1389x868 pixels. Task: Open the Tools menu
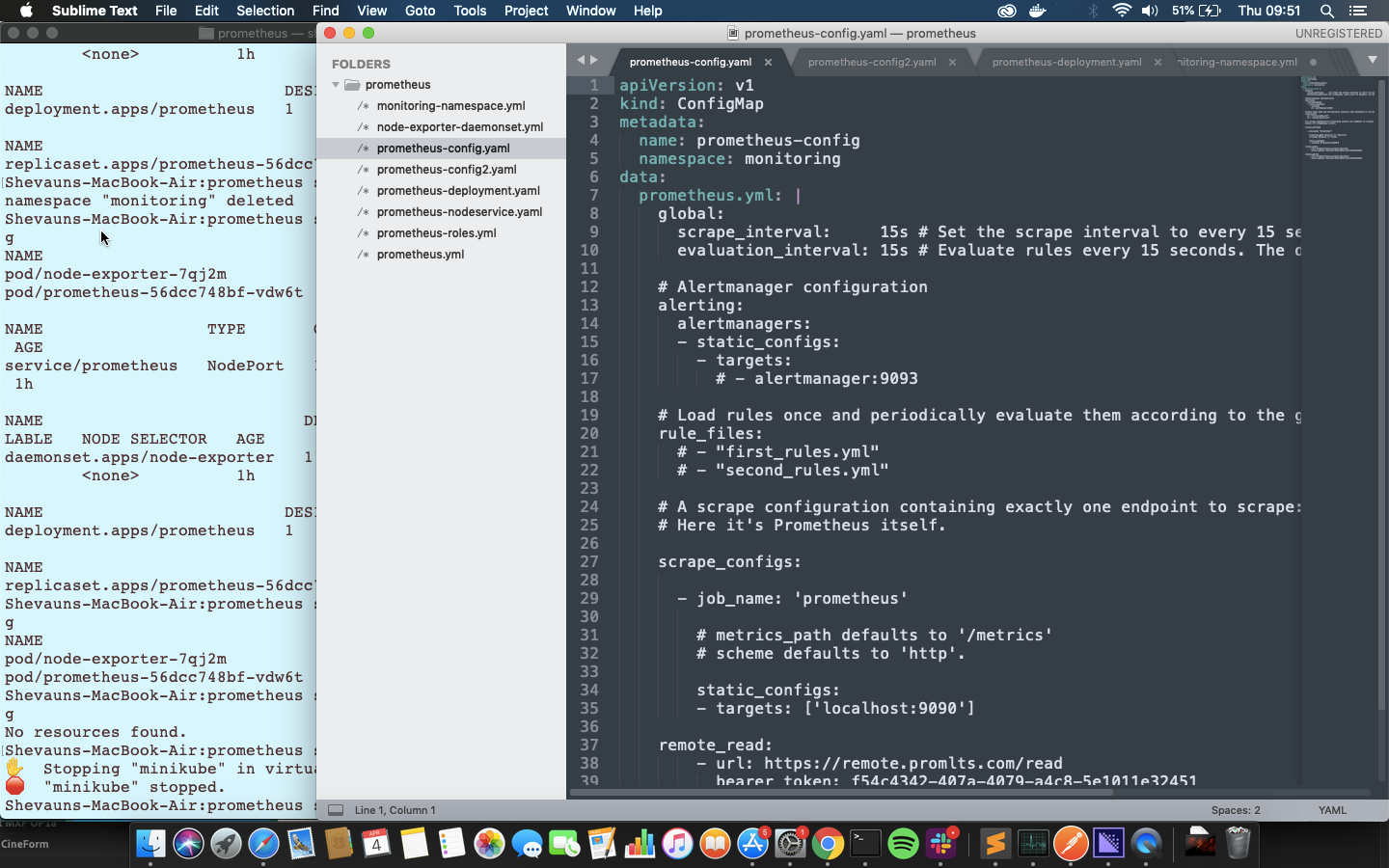coord(470,11)
